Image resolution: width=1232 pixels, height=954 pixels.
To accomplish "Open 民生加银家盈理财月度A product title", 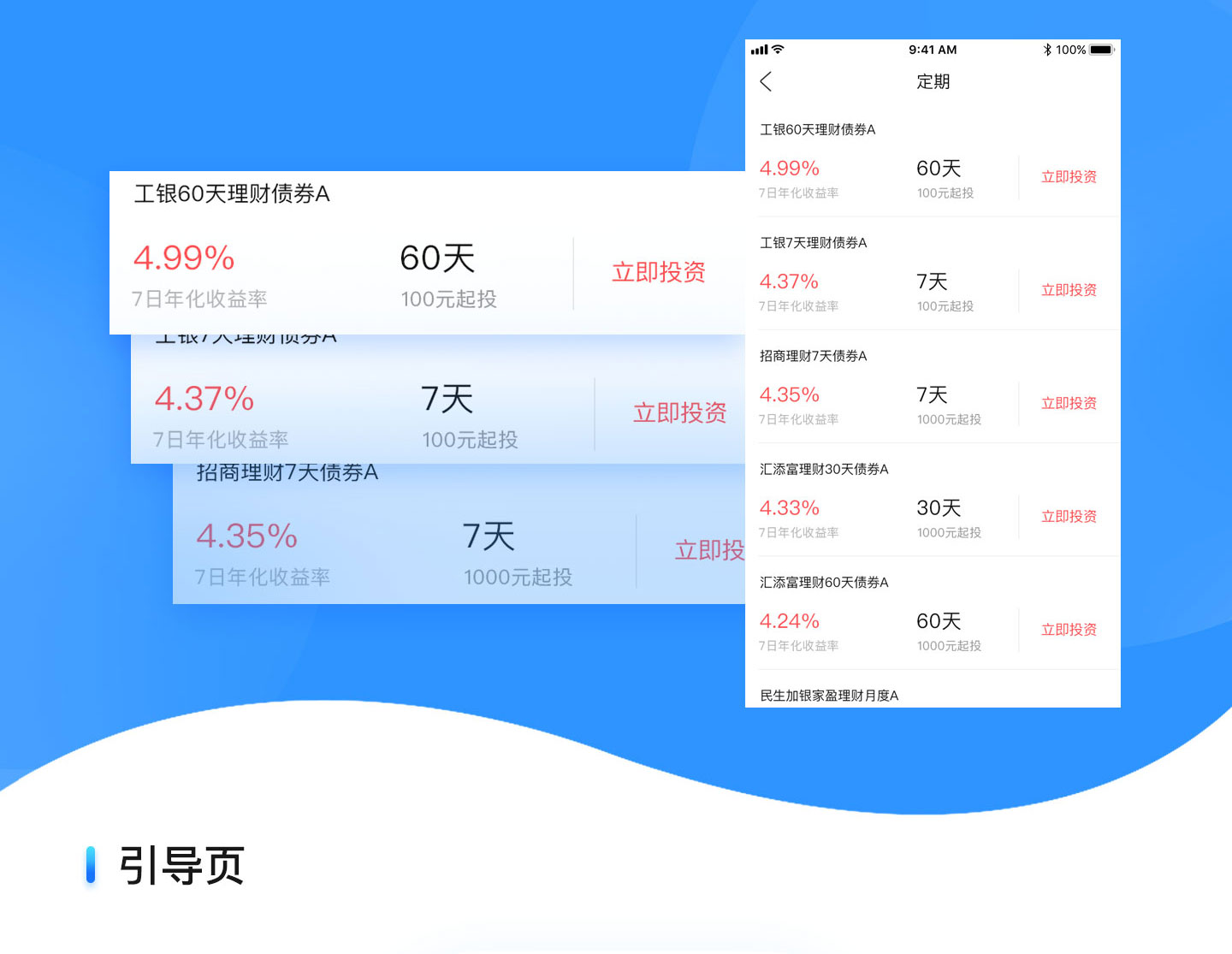I will [829, 696].
